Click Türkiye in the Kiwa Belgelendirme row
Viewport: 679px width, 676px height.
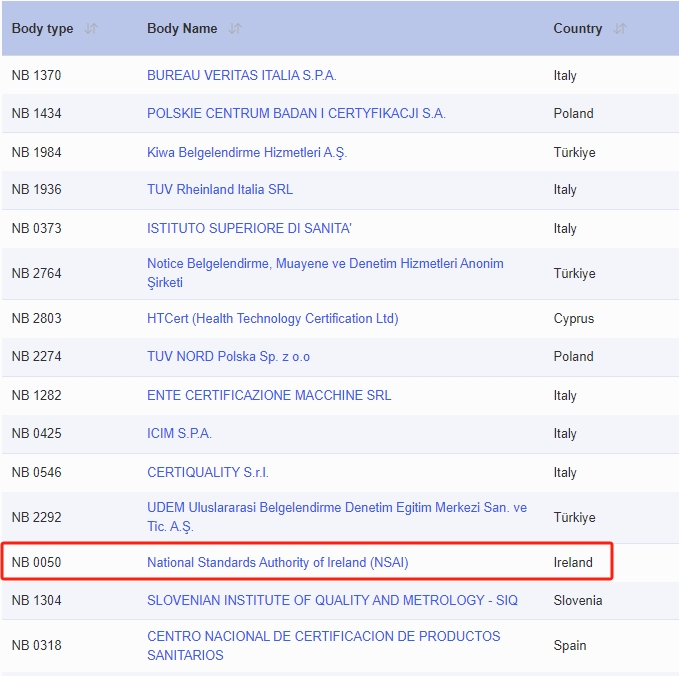pos(574,152)
